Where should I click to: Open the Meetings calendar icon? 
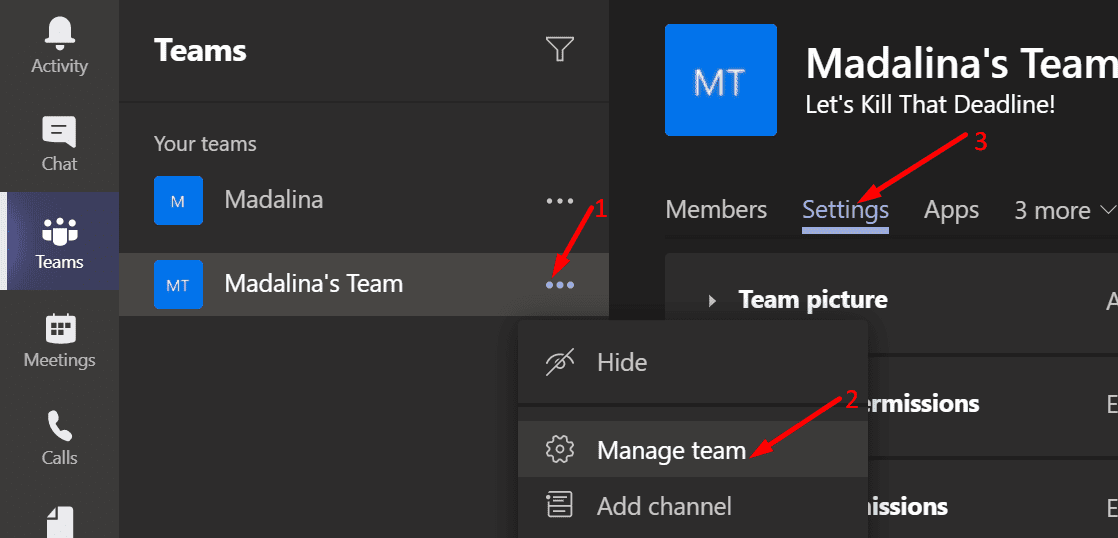pos(59,330)
